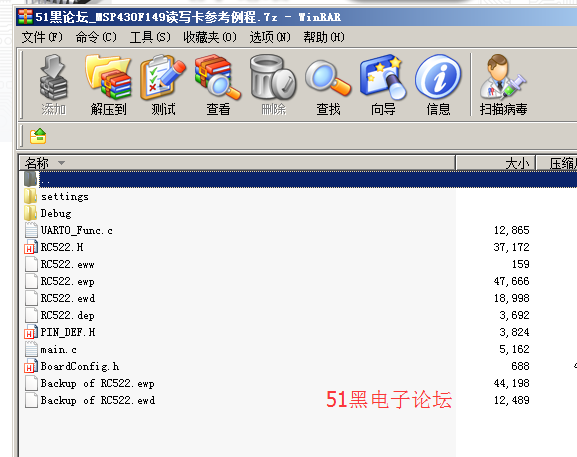The width and height of the screenshot is (577, 457).
Task: Click the size value 12,865
Action: pos(511,230)
